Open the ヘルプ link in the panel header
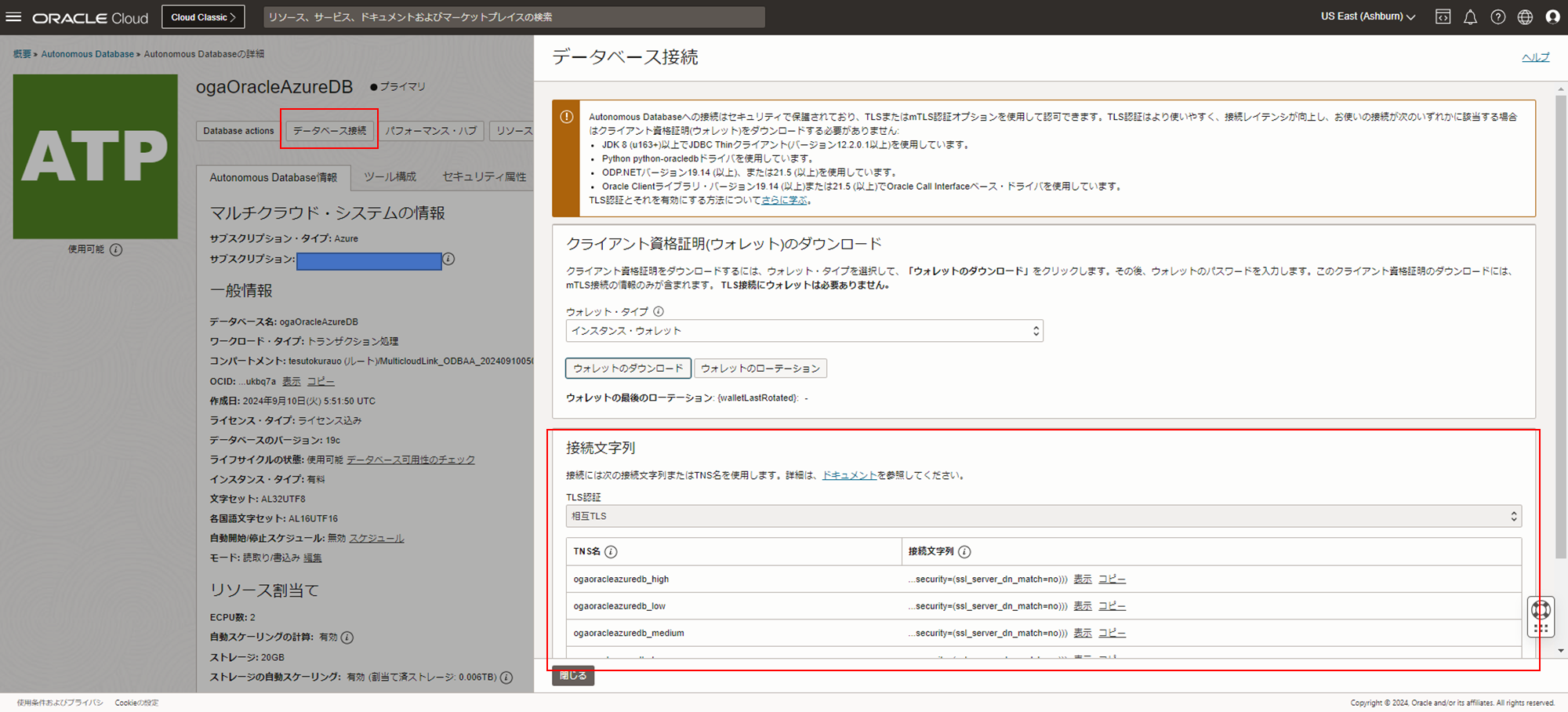Viewport: 1568px width, 712px height. tap(1535, 57)
